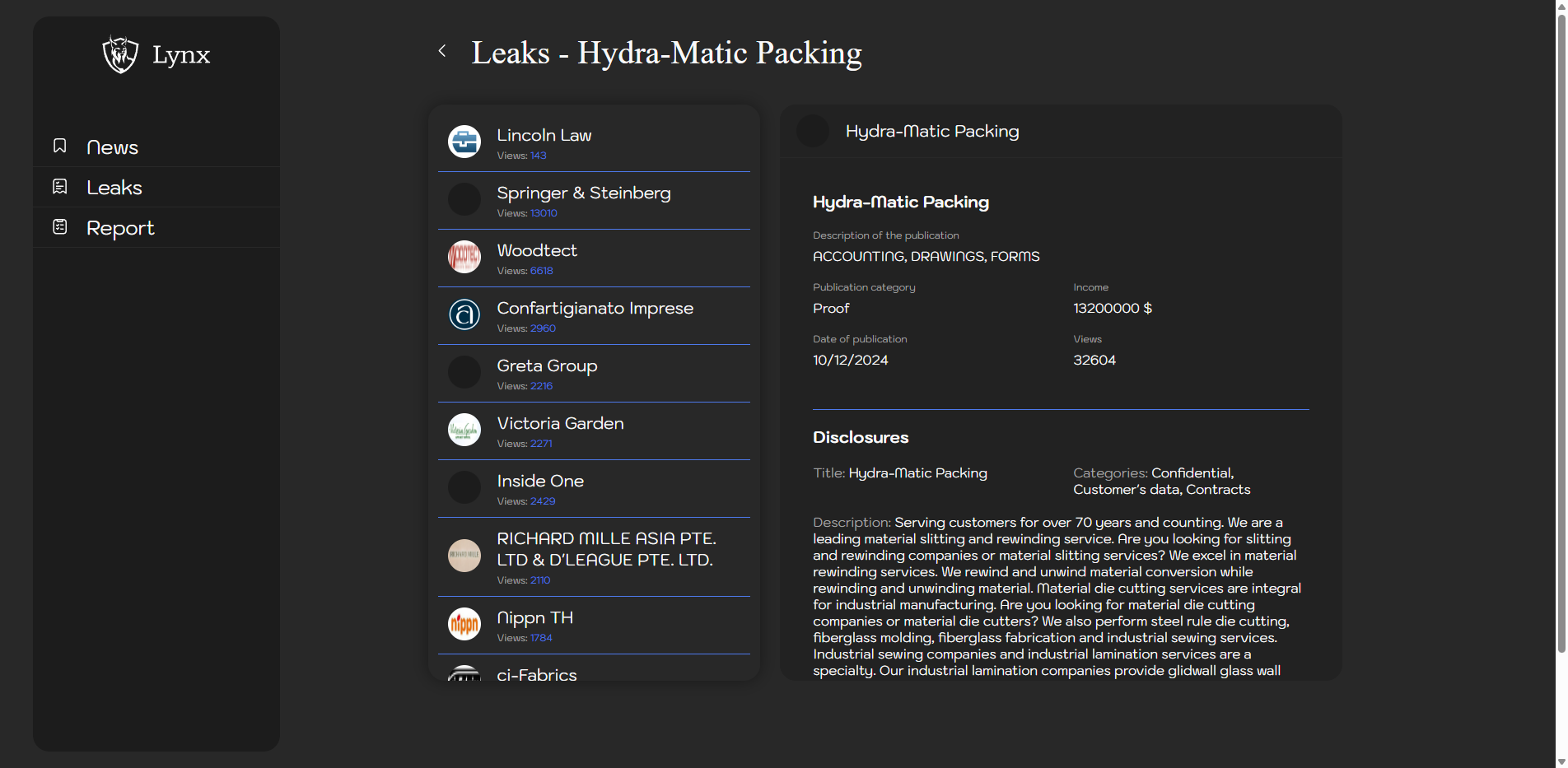The height and width of the screenshot is (768, 1568).
Task: Select the Leaks sidebar entry
Action: tap(114, 188)
